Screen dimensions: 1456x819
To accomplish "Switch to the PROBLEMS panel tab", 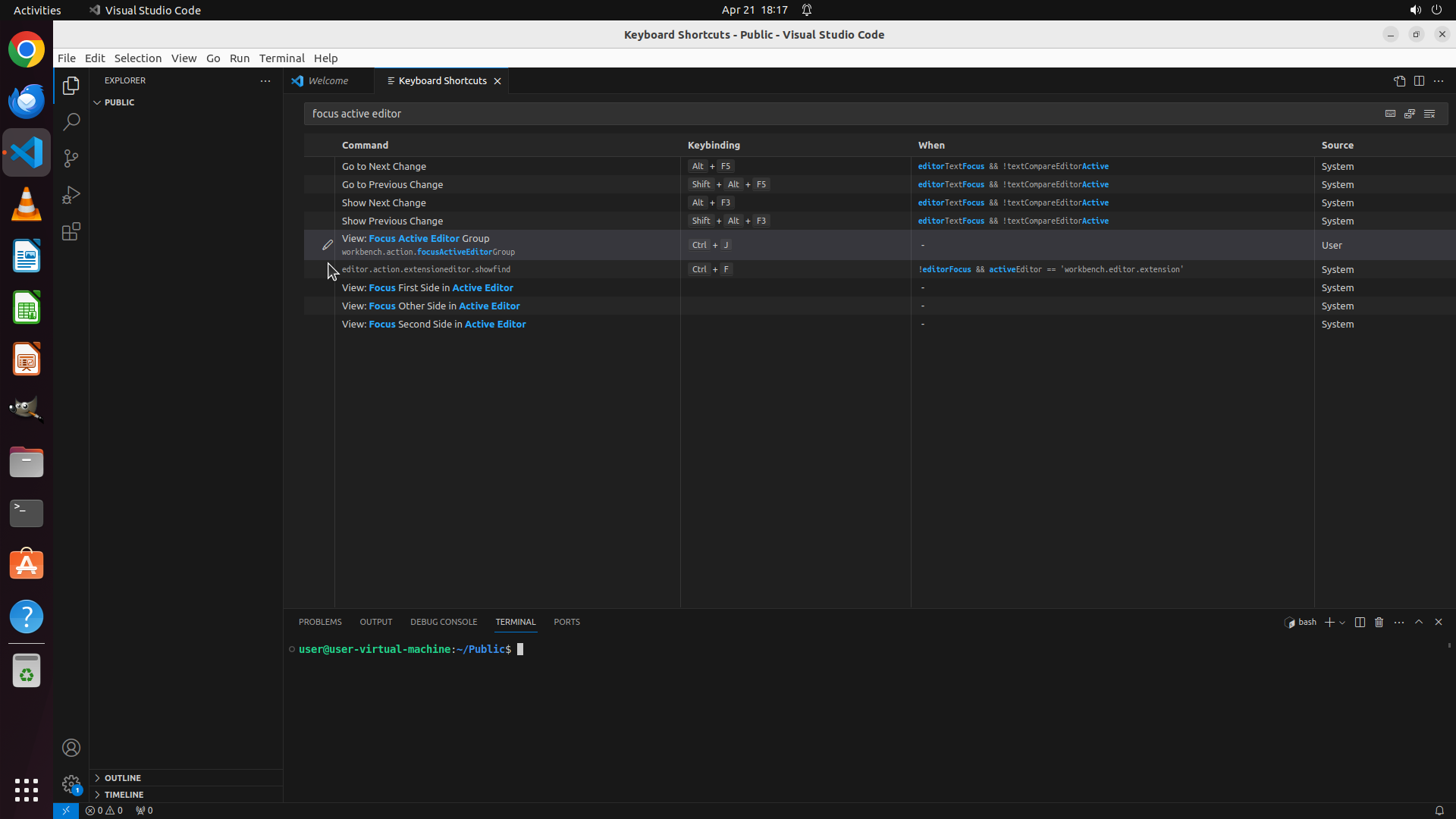I will pos(320,622).
